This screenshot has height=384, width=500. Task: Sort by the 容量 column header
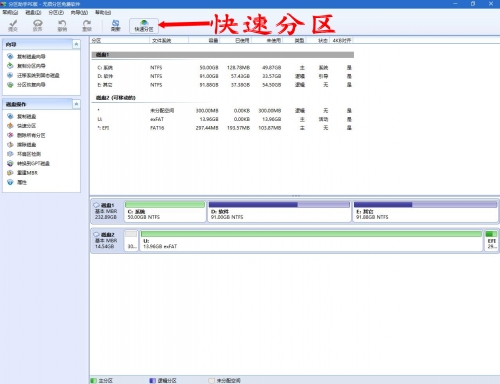204,40
